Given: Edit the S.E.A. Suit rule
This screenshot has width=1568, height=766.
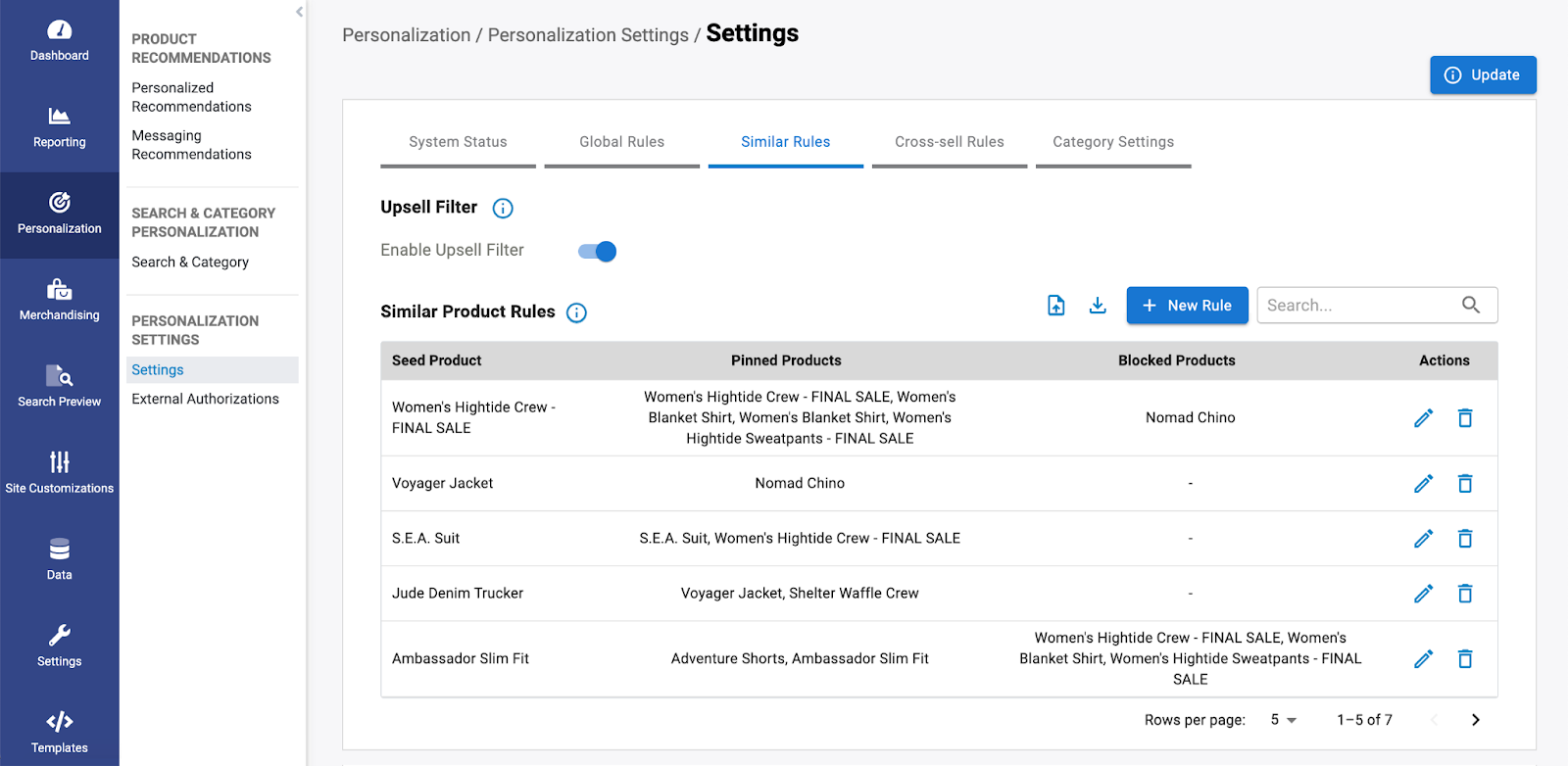Looking at the screenshot, I should pyautogui.click(x=1423, y=539).
